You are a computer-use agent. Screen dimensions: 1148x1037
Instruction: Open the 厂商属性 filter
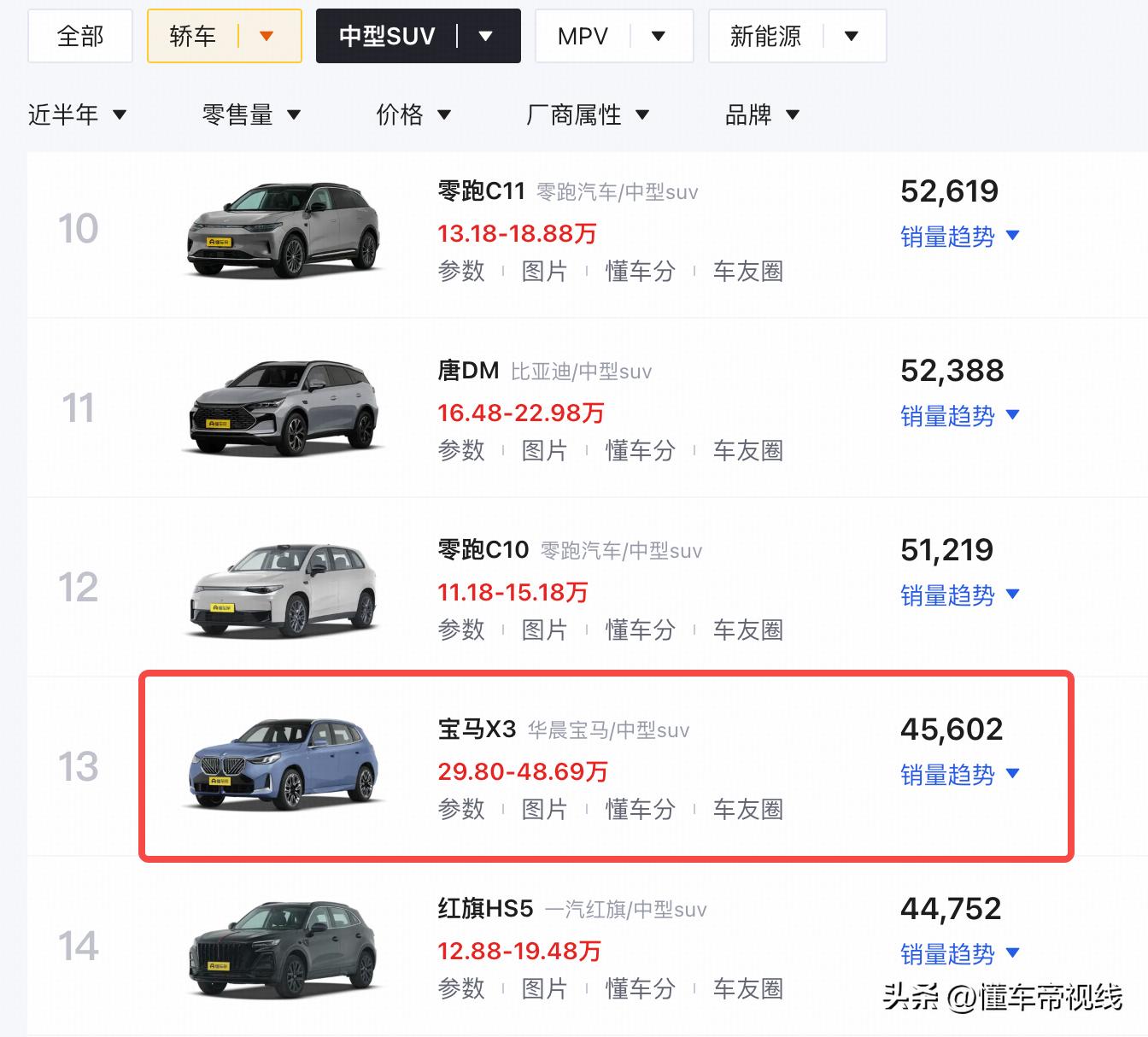(x=588, y=114)
